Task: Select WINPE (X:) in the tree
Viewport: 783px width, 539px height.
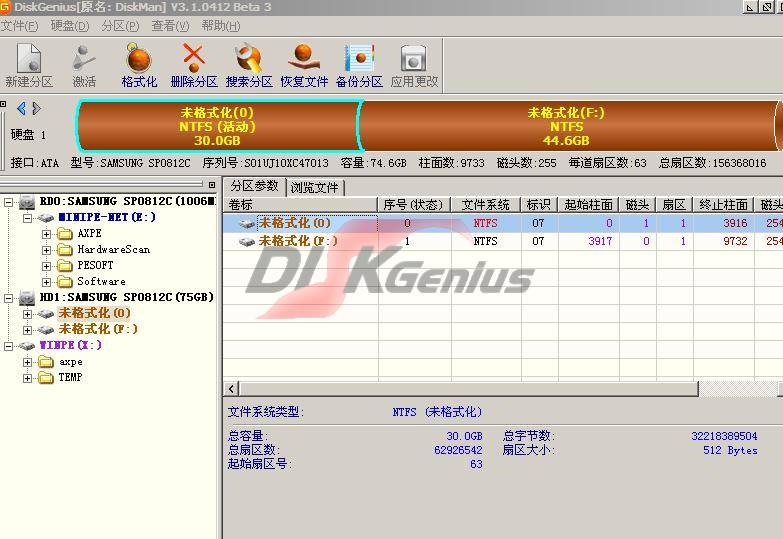Action: pyautogui.click(x=70, y=345)
